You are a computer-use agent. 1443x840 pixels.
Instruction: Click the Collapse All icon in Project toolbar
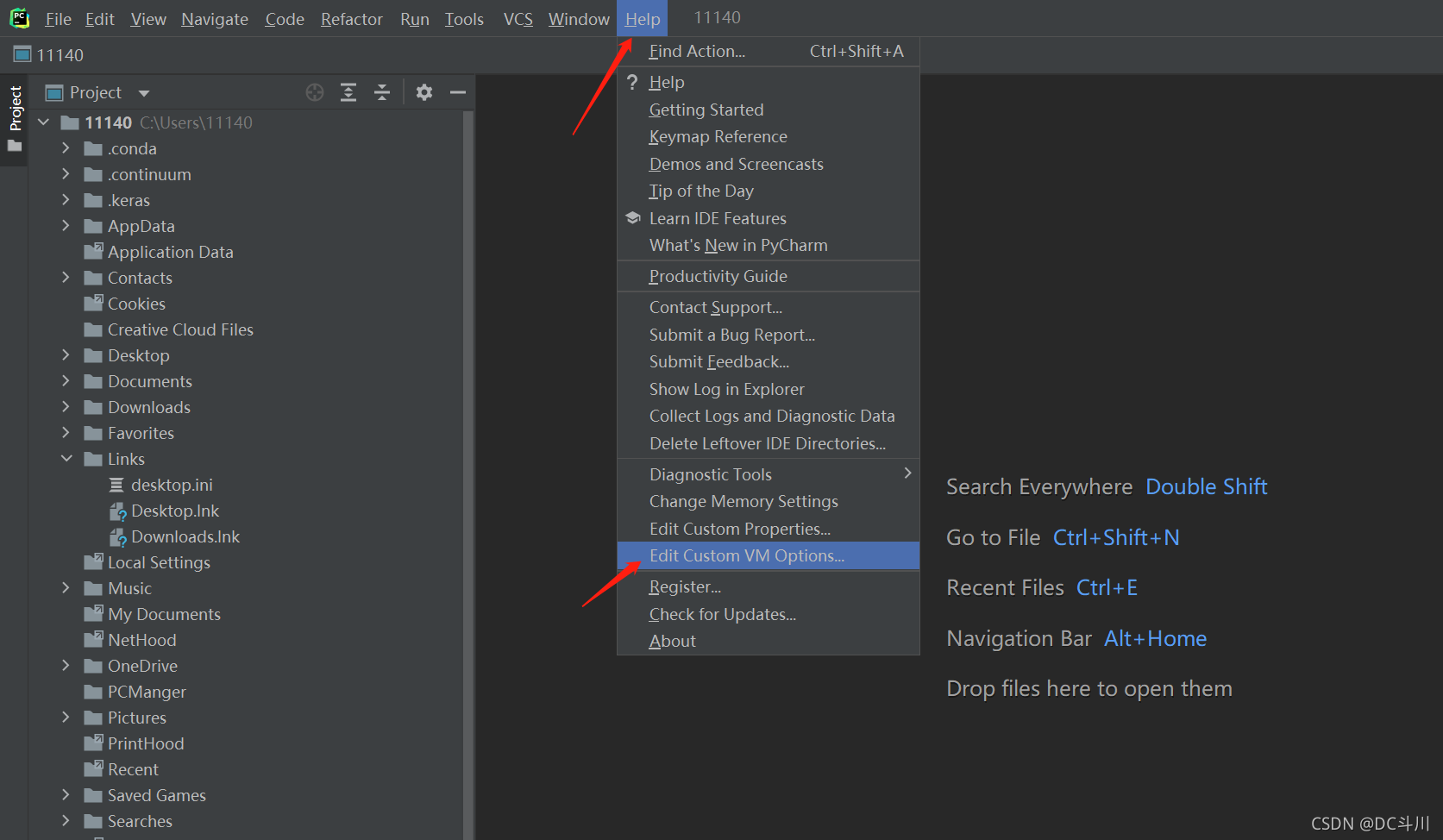click(x=382, y=92)
